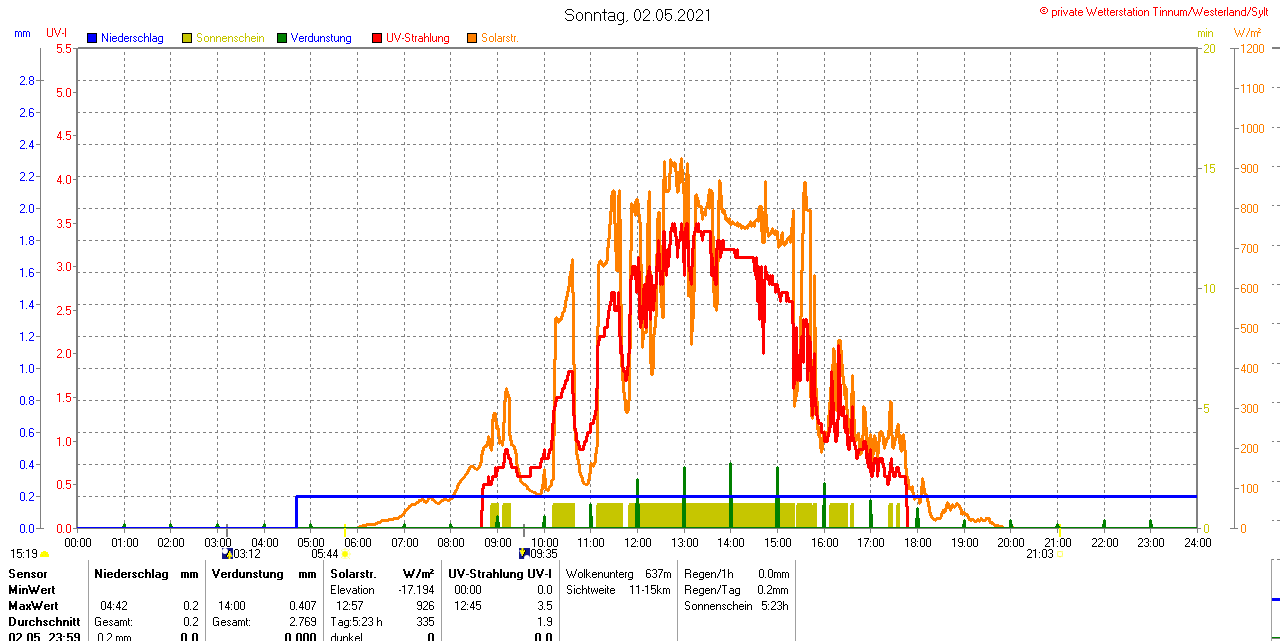Click the blue Niederschlag legend swatch

[92, 38]
